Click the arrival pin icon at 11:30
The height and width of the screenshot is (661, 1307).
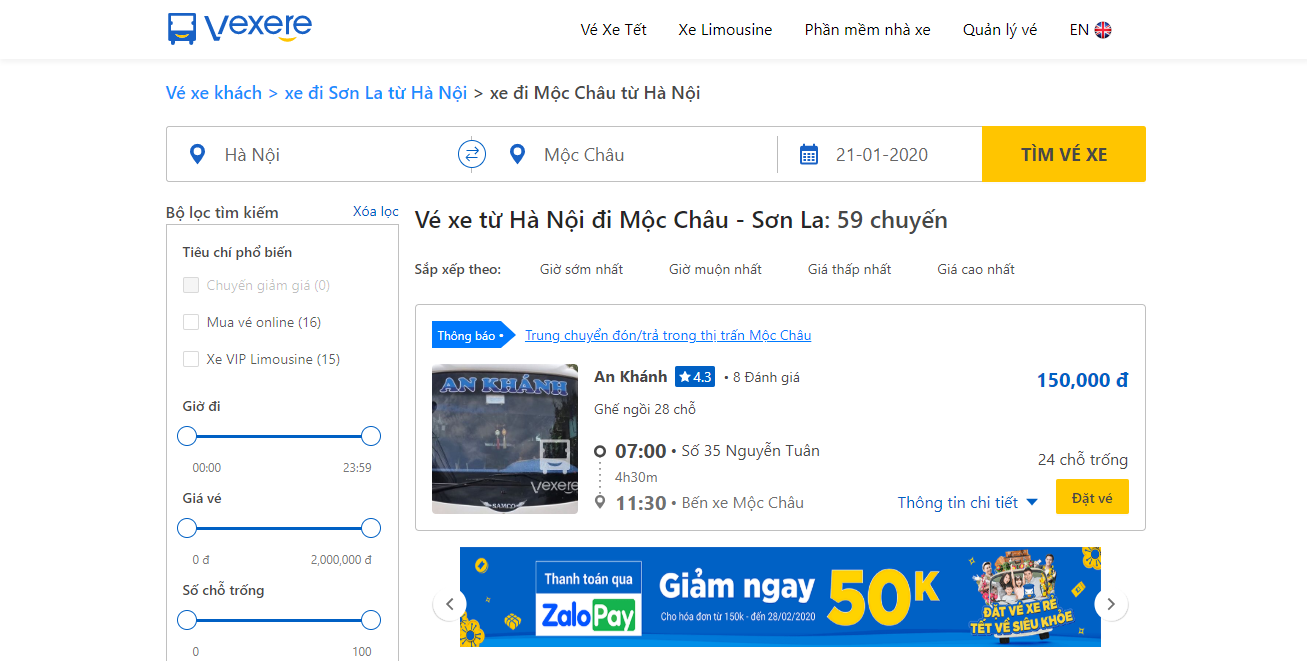[600, 502]
